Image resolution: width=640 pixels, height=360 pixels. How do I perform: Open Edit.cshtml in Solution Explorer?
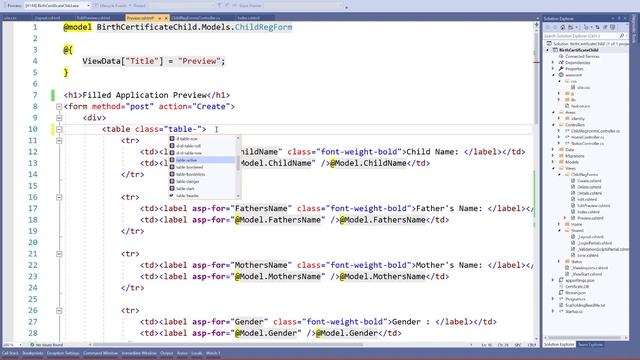[x=587, y=200]
